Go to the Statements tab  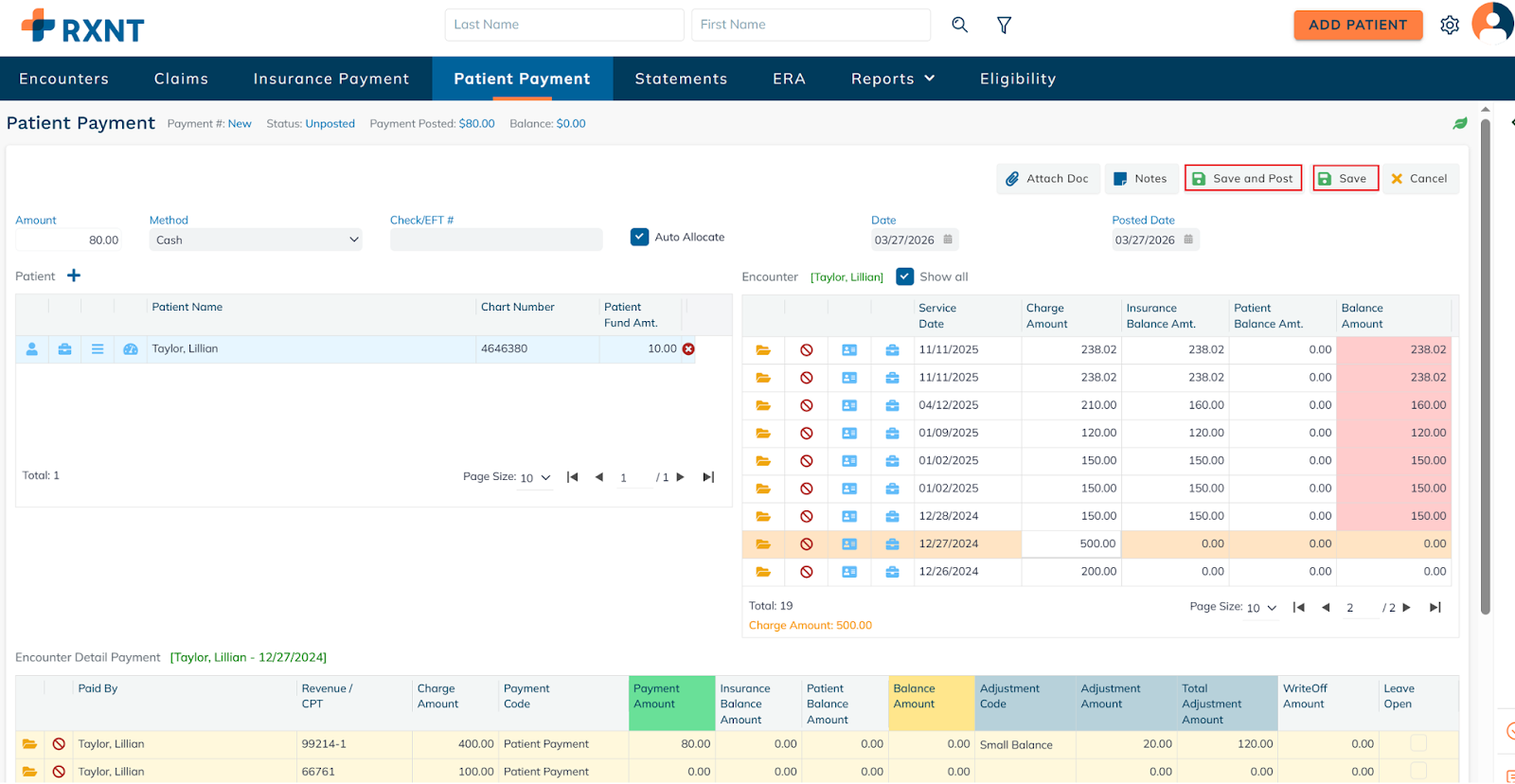point(681,79)
